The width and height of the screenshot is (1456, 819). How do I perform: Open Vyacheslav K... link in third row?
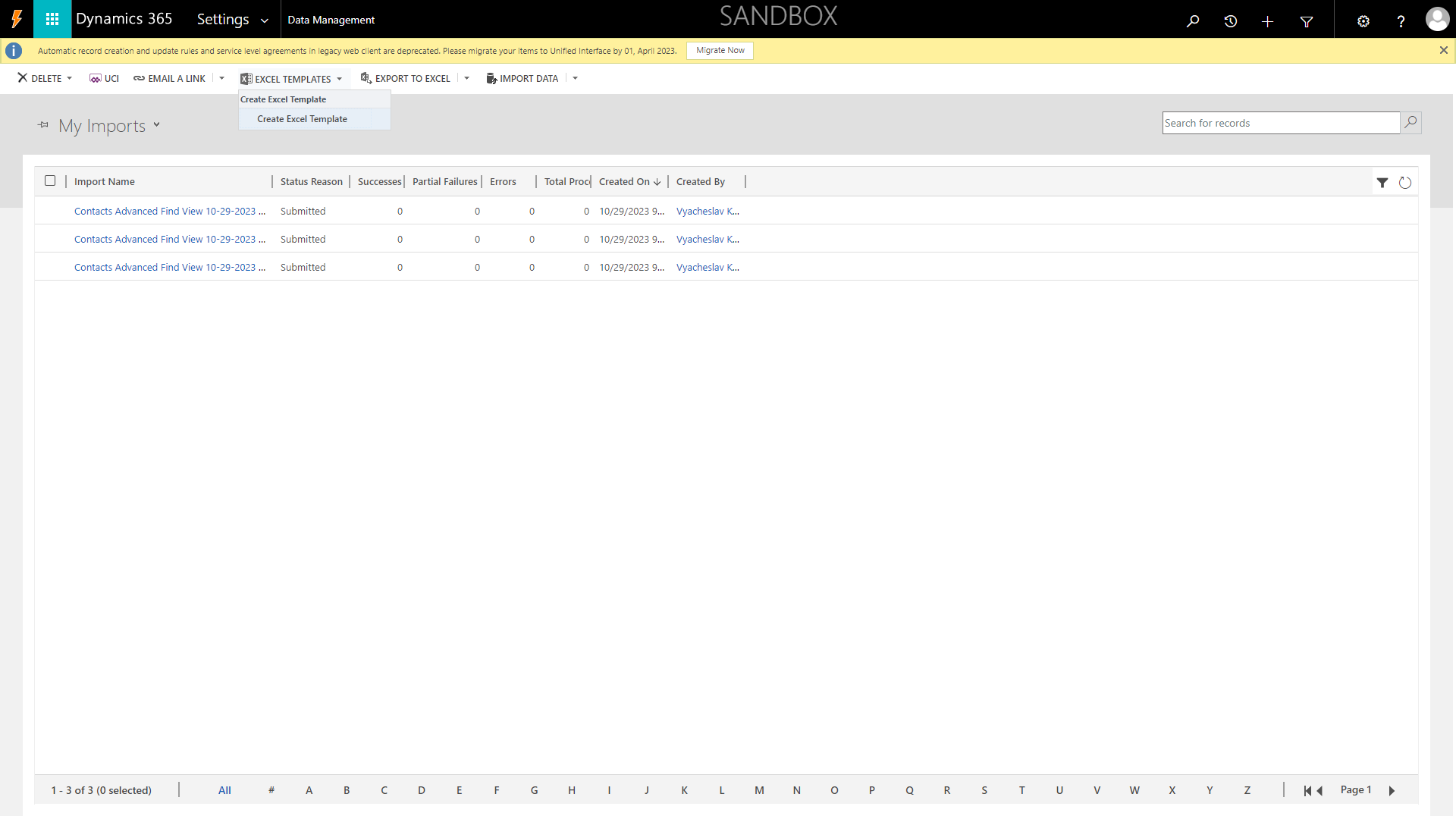708,267
